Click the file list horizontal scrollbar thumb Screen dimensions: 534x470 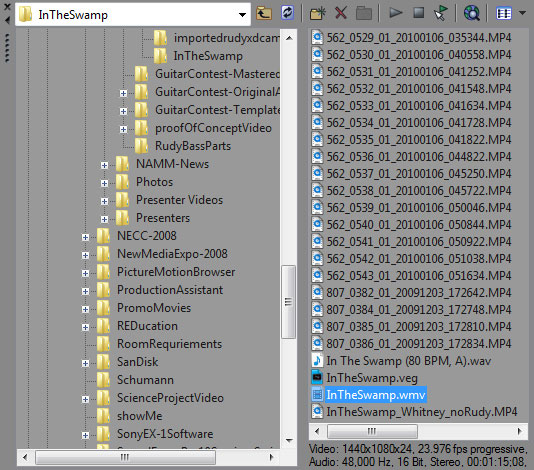(x=372, y=431)
